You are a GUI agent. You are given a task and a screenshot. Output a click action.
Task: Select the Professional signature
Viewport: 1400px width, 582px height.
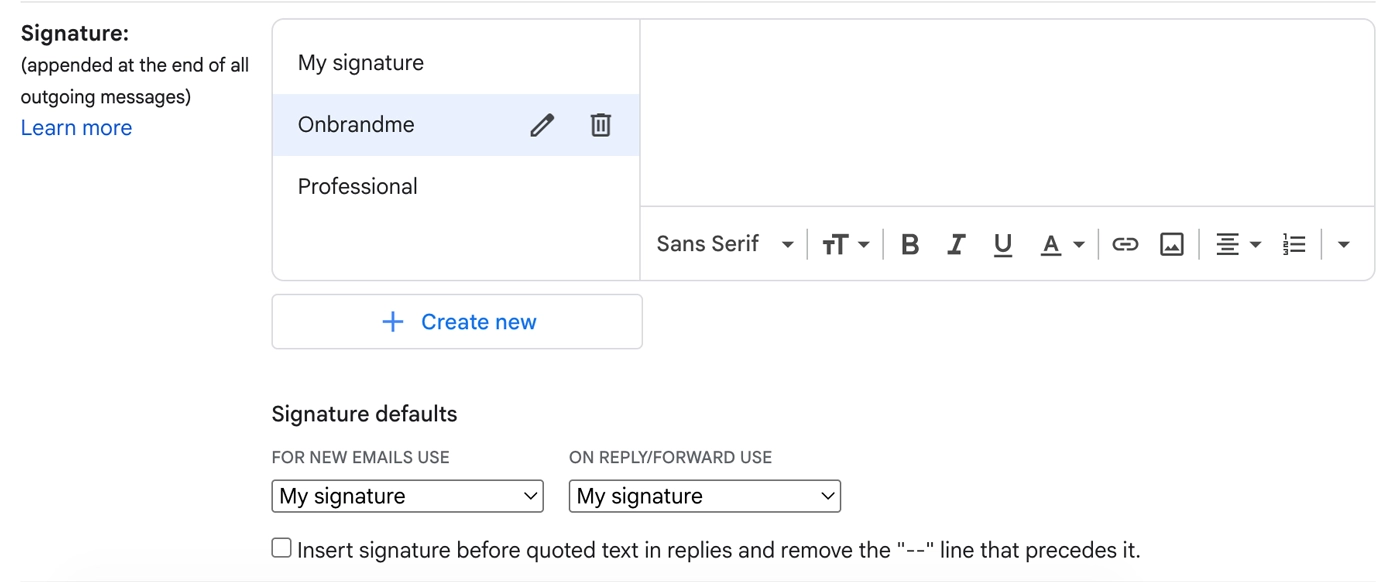(x=357, y=186)
